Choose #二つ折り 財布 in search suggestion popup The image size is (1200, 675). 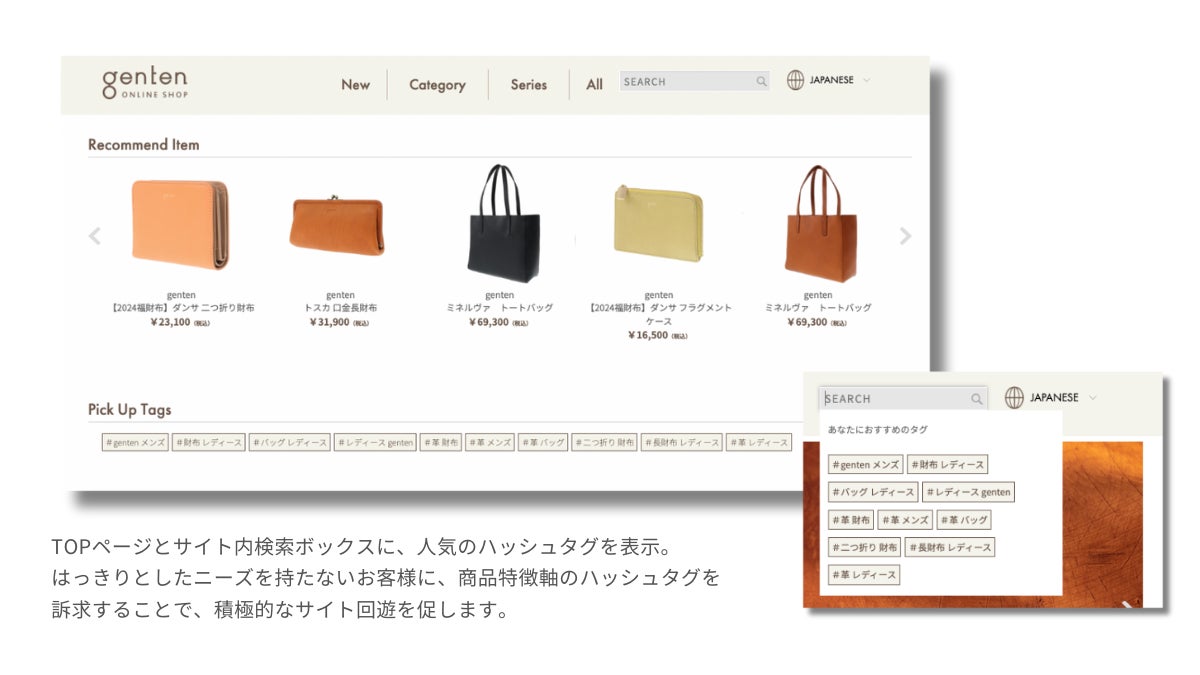[x=864, y=547]
